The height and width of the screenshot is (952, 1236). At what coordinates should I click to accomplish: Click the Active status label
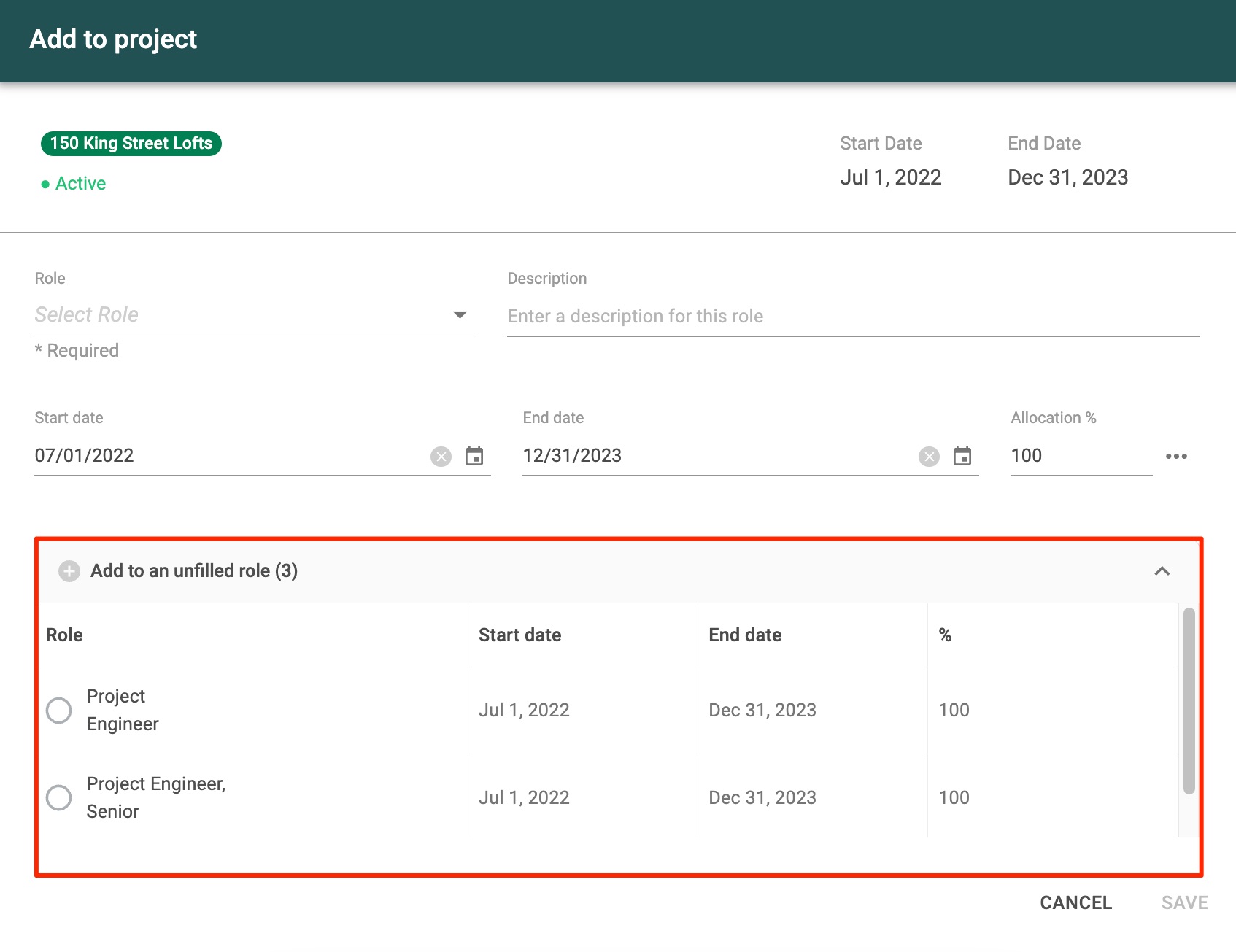(74, 184)
